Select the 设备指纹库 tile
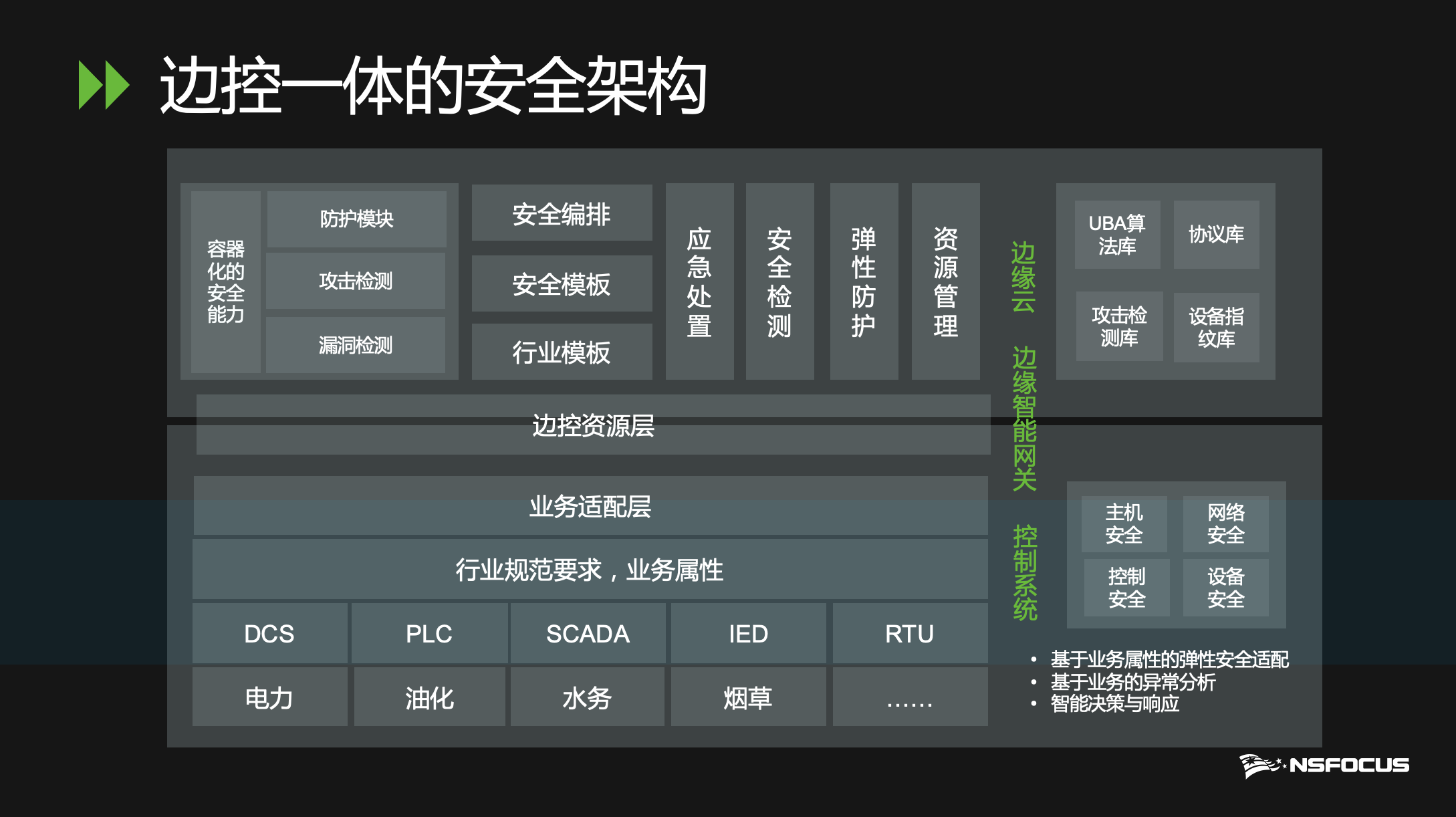The height and width of the screenshot is (817, 1456). click(x=1216, y=328)
